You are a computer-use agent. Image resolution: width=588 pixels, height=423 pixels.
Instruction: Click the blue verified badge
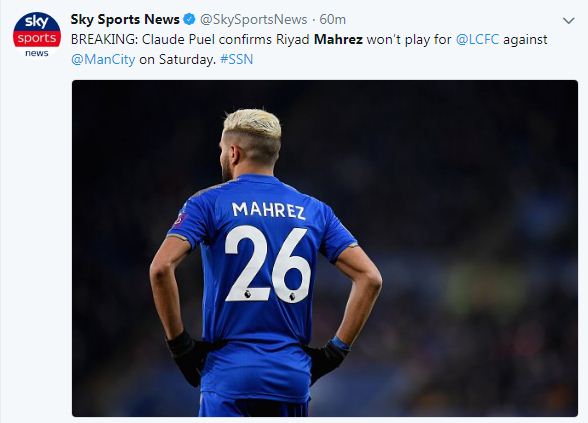[x=189, y=19]
